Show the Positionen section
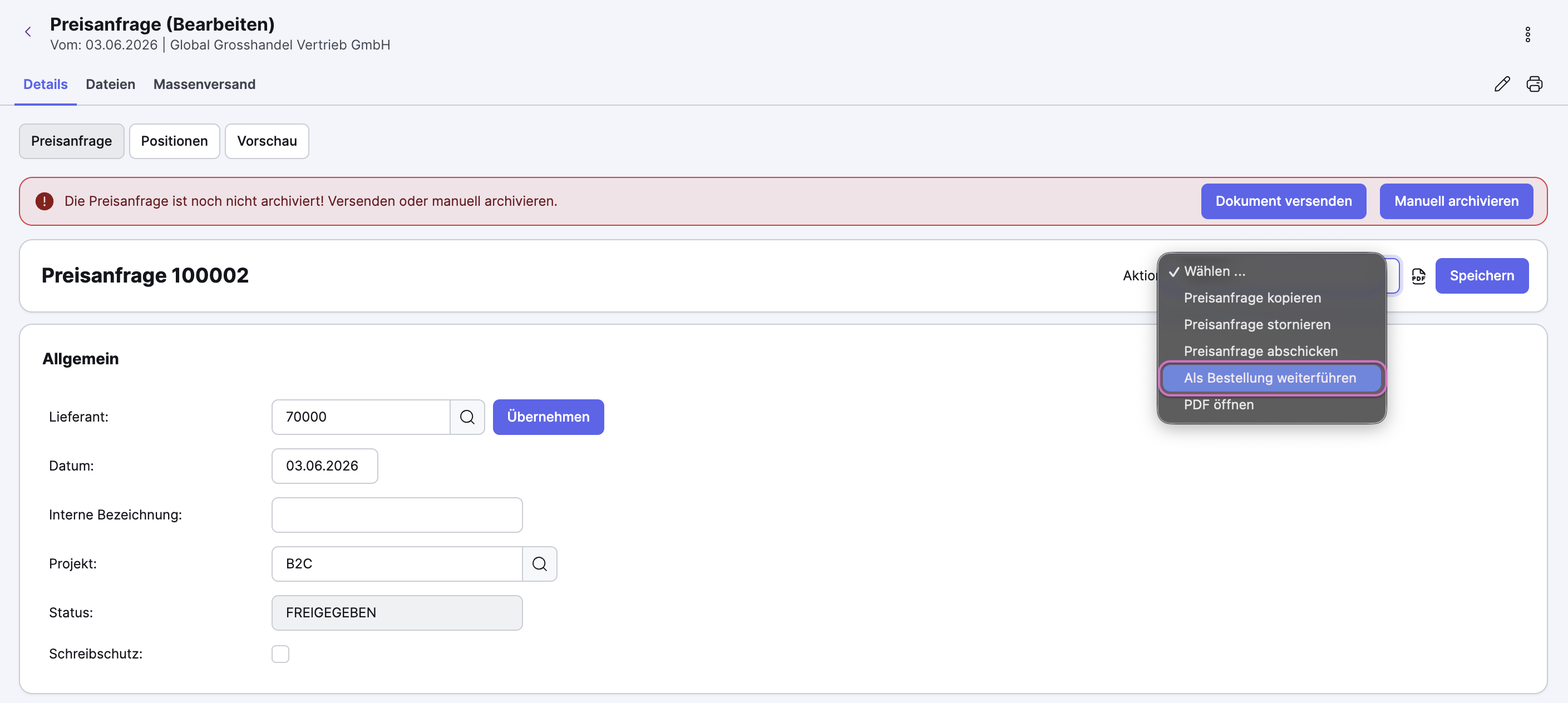 pyautogui.click(x=174, y=141)
